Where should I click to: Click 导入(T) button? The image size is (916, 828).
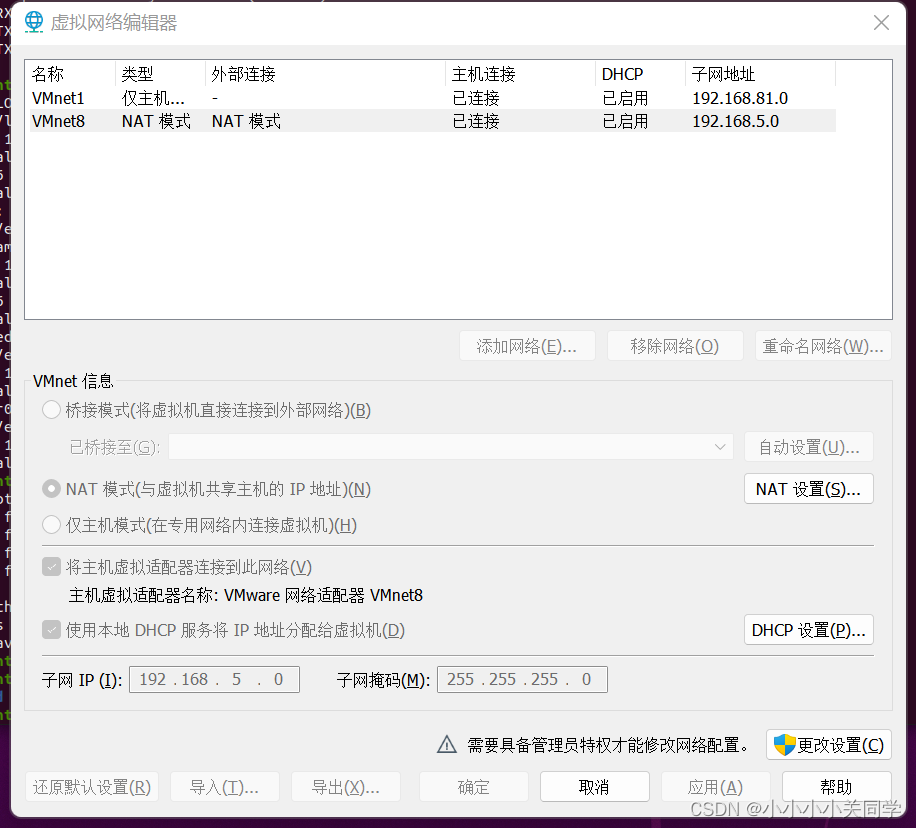tap(225, 787)
